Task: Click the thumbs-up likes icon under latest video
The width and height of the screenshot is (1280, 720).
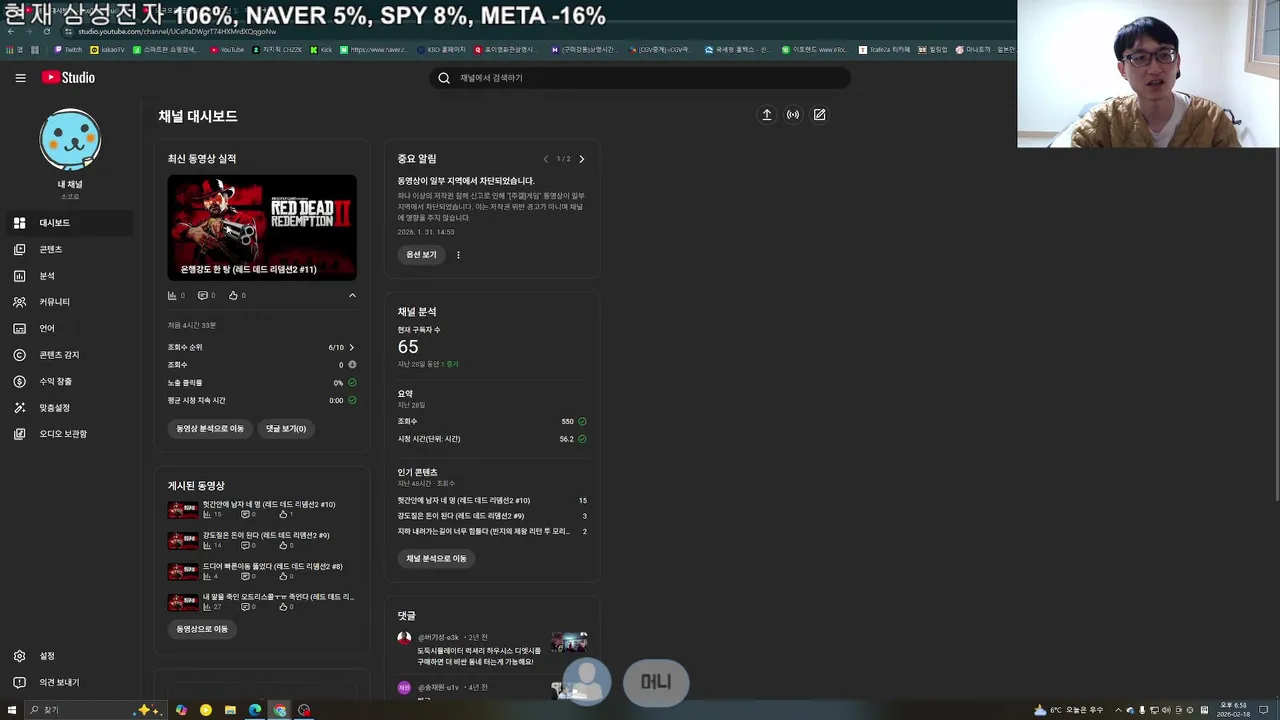Action: pos(233,296)
